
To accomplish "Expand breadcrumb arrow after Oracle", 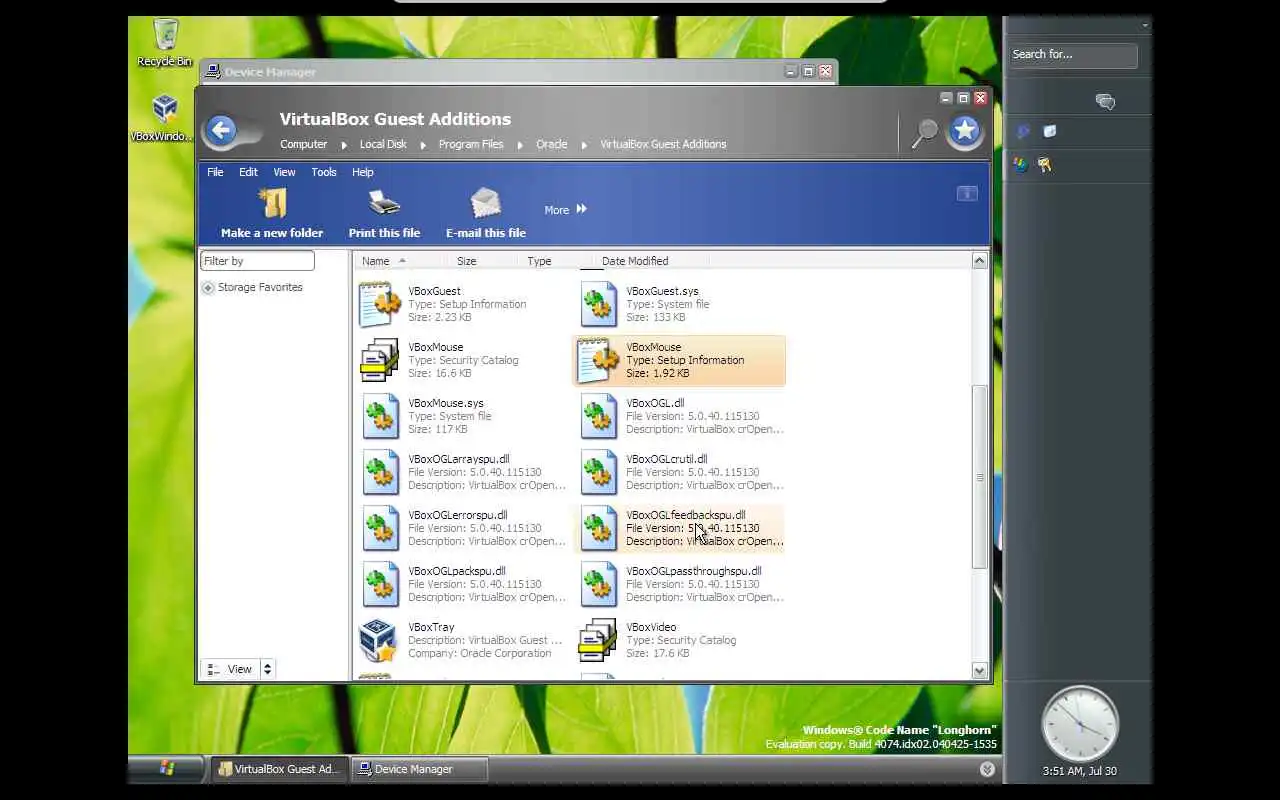I will point(583,145).
